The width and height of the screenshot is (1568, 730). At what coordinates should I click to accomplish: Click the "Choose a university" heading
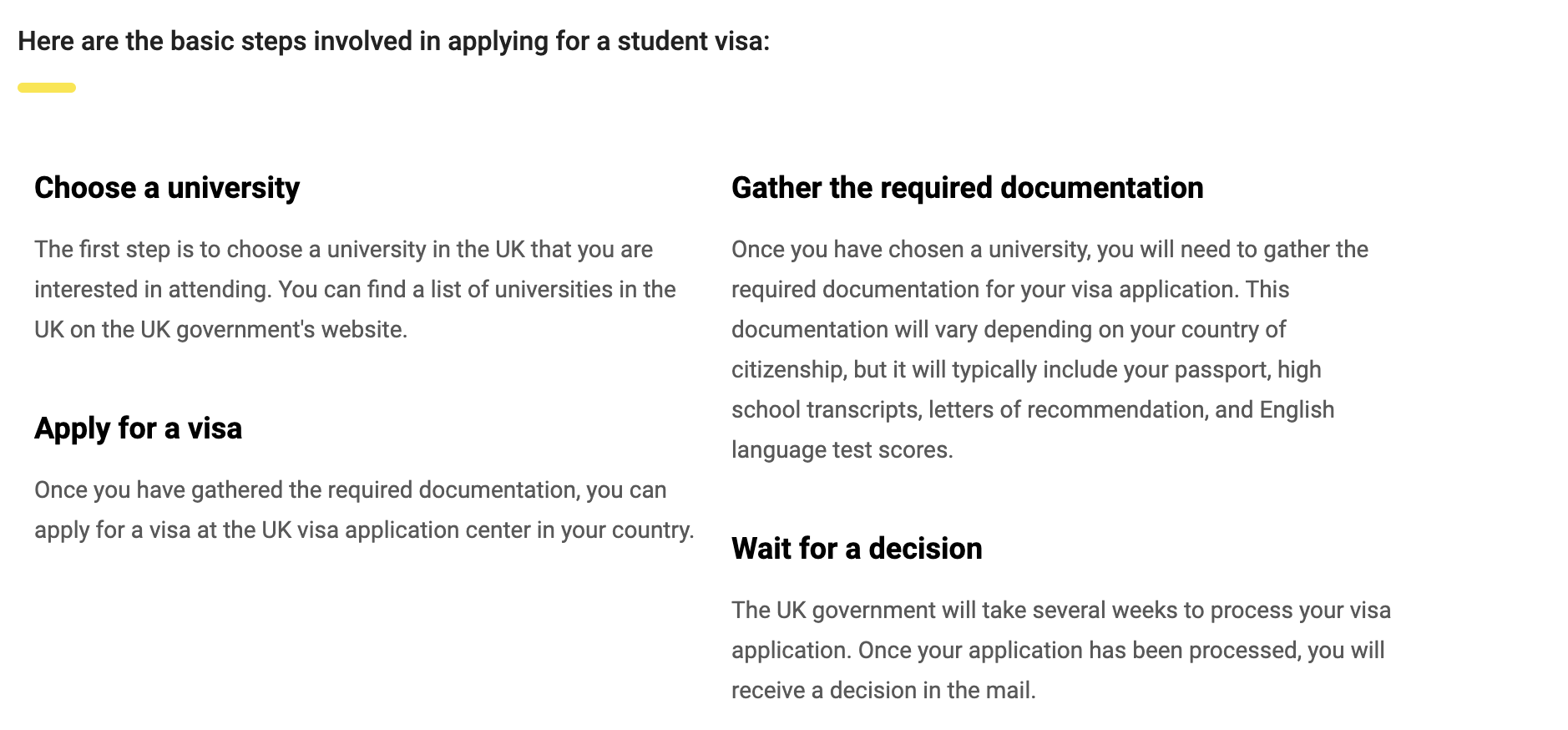click(x=167, y=188)
